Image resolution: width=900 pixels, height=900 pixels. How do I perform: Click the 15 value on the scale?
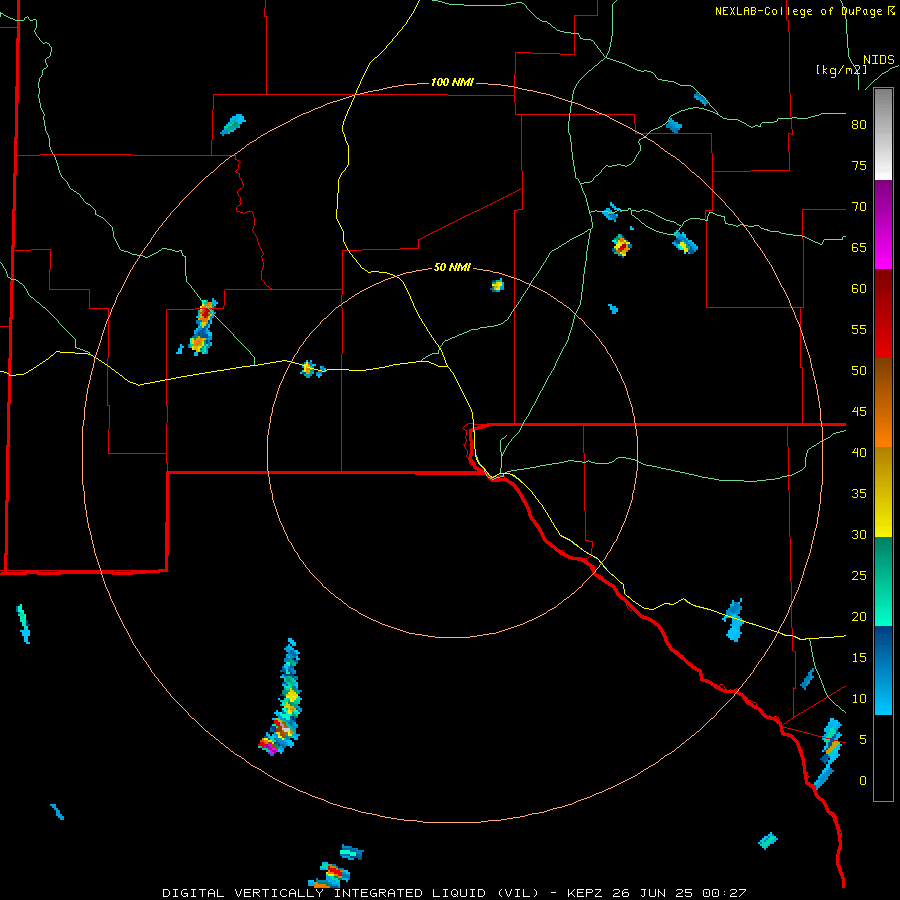coord(859,657)
